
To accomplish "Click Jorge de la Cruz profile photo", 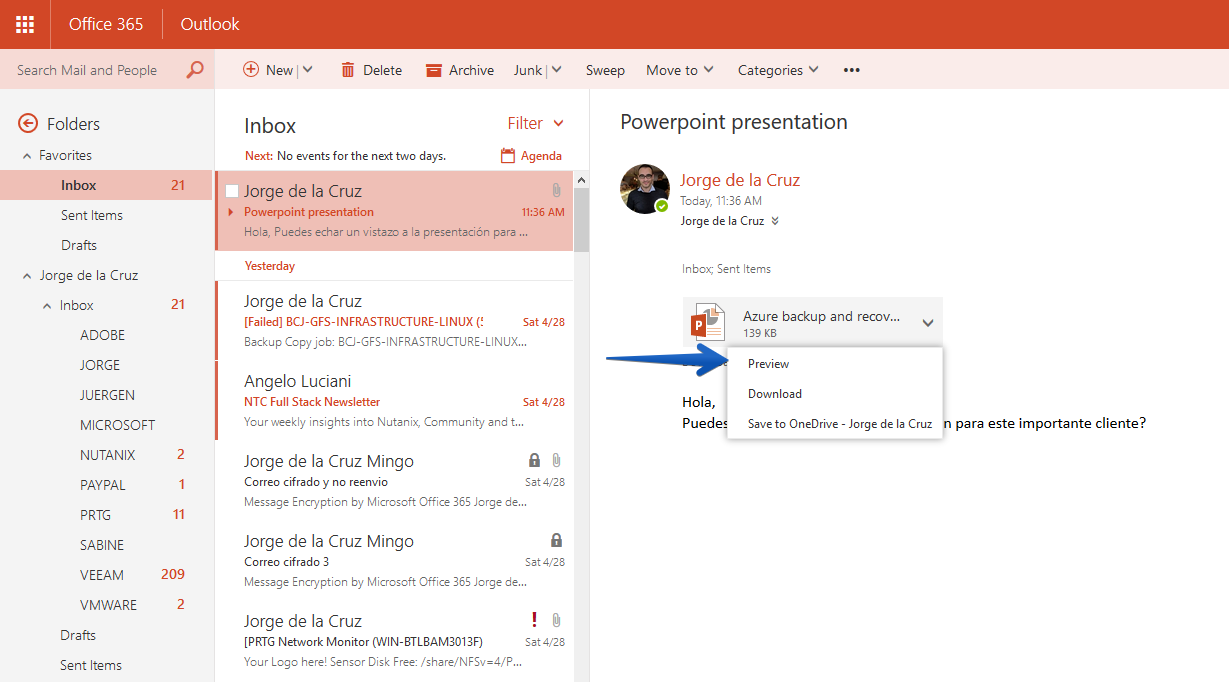I will 645,189.
